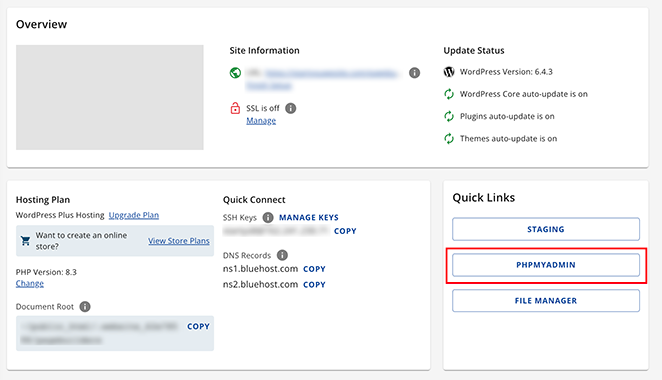Click the blurred site URL link

point(331,73)
